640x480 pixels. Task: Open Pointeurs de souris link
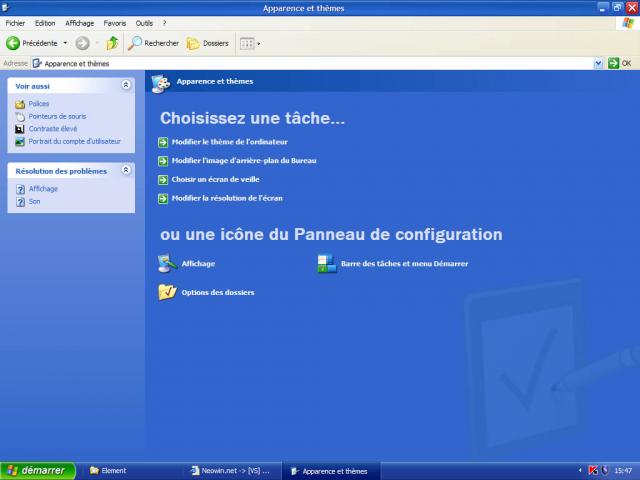point(57,116)
